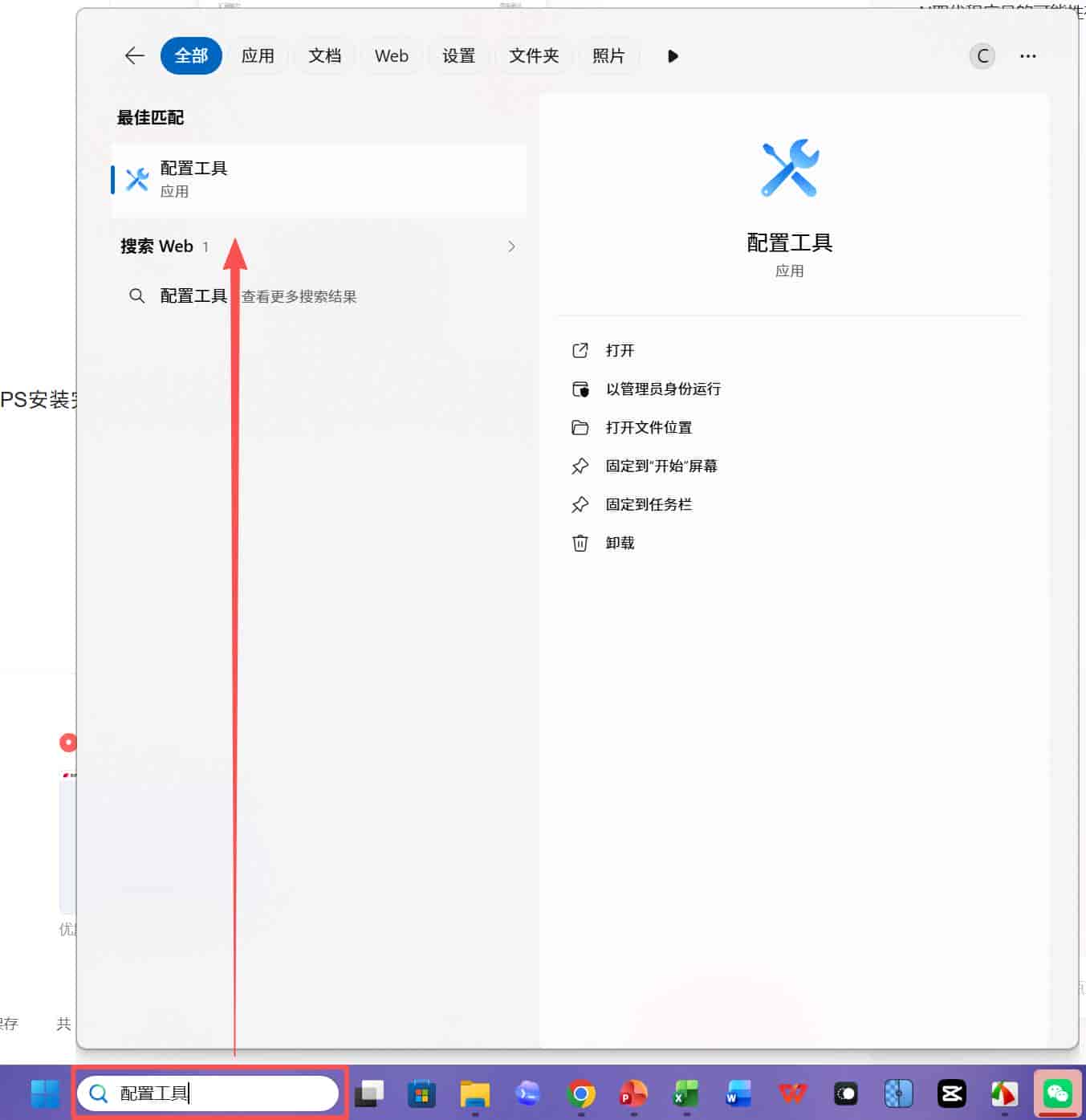Image resolution: width=1086 pixels, height=1120 pixels.
Task: Click the trash icon beside 卸载
Action: tap(580, 544)
